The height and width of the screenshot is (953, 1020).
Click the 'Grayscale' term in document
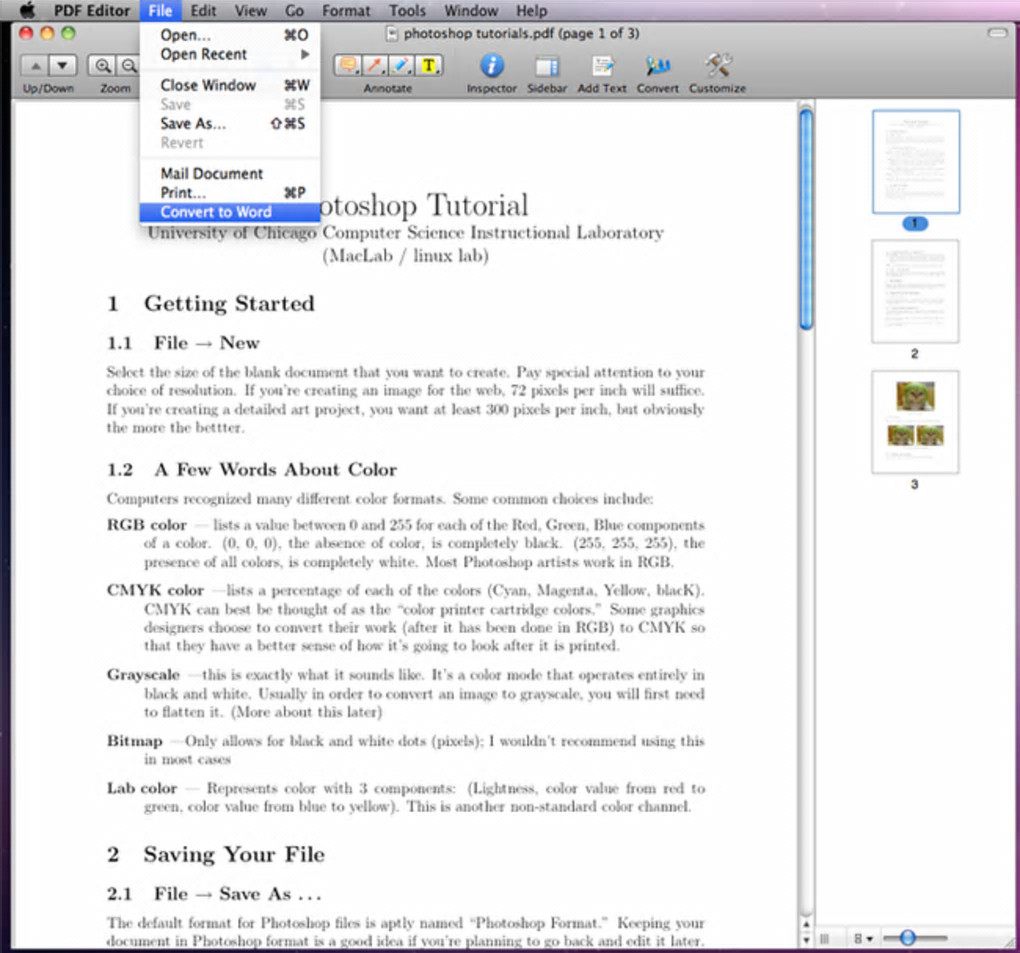143,675
